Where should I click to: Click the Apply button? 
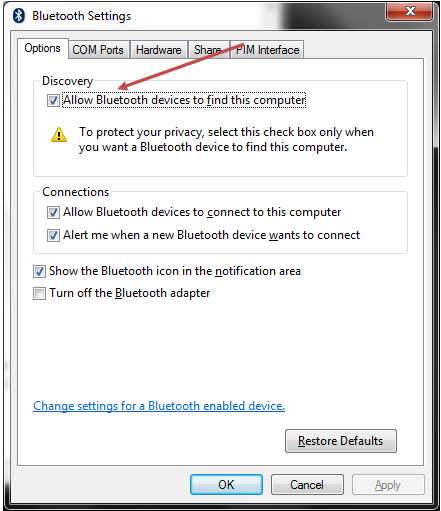coord(388,484)
